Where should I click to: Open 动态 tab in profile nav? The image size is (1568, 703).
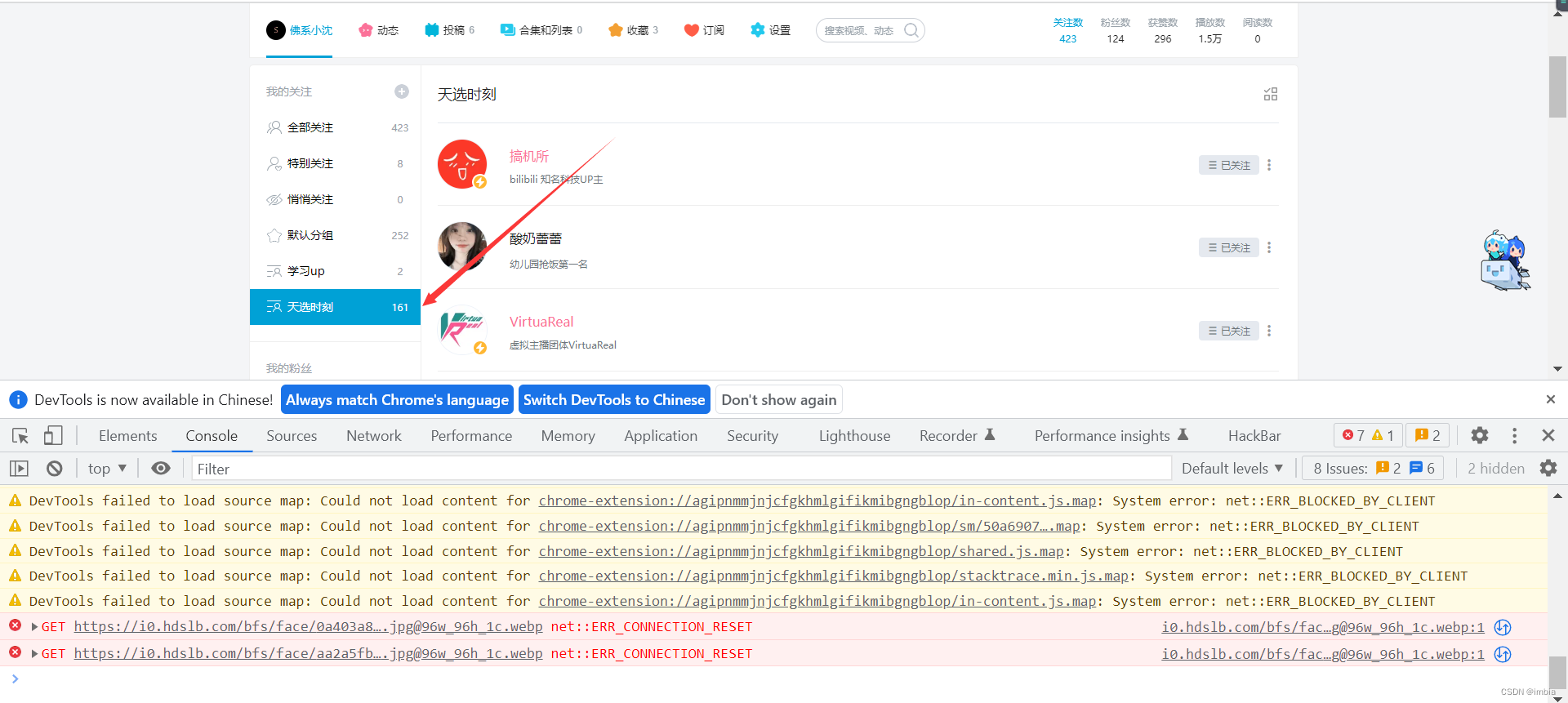(x=378, y=30)
